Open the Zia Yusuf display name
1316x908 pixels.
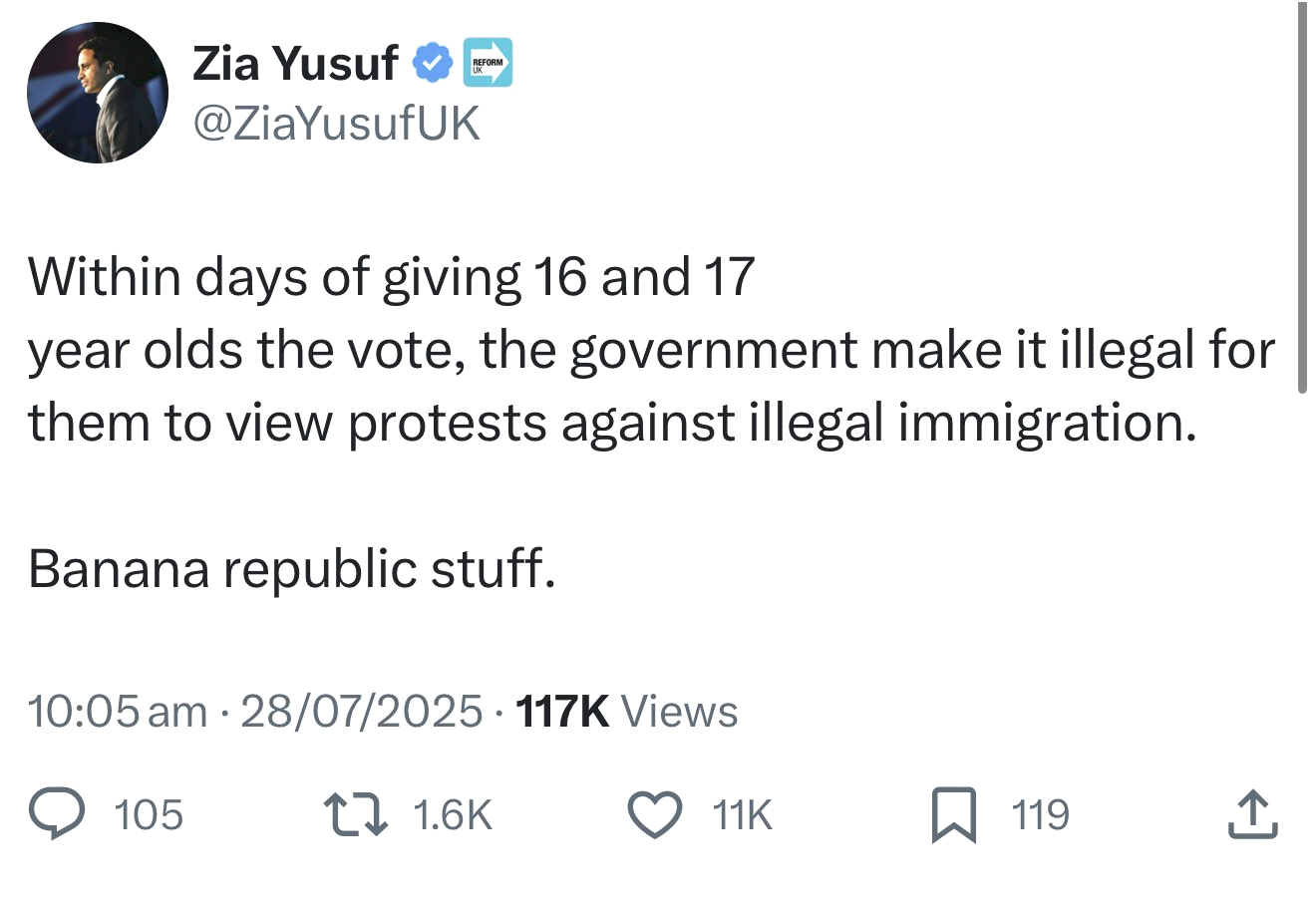[x=295, y=64]
